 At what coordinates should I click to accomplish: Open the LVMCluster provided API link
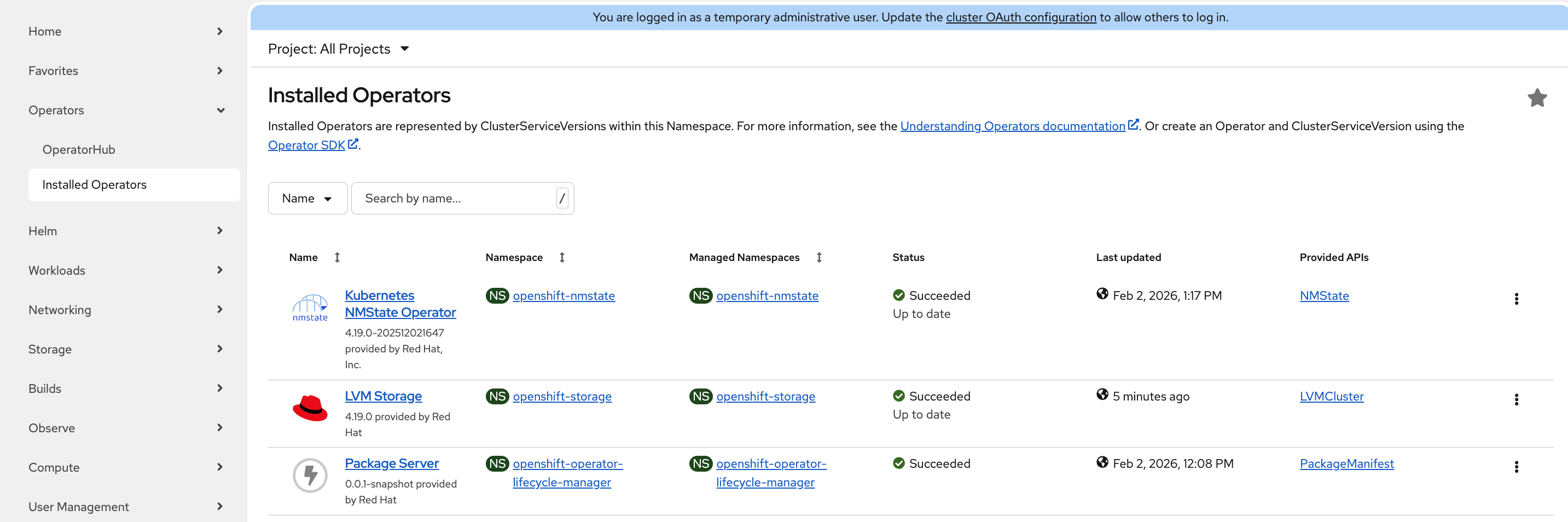[1331, 396]
